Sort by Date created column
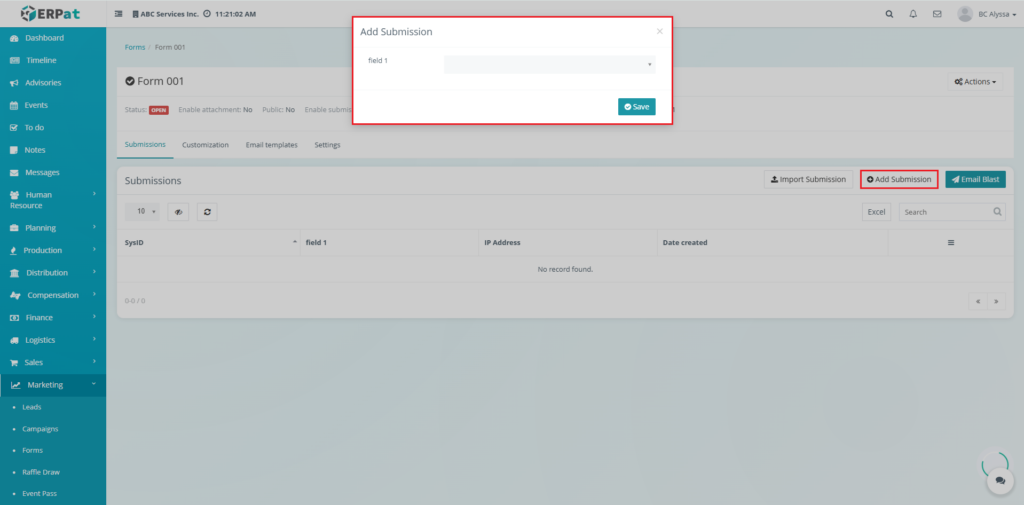Screen dimensions: 1024x505 (x=772, y=242)
